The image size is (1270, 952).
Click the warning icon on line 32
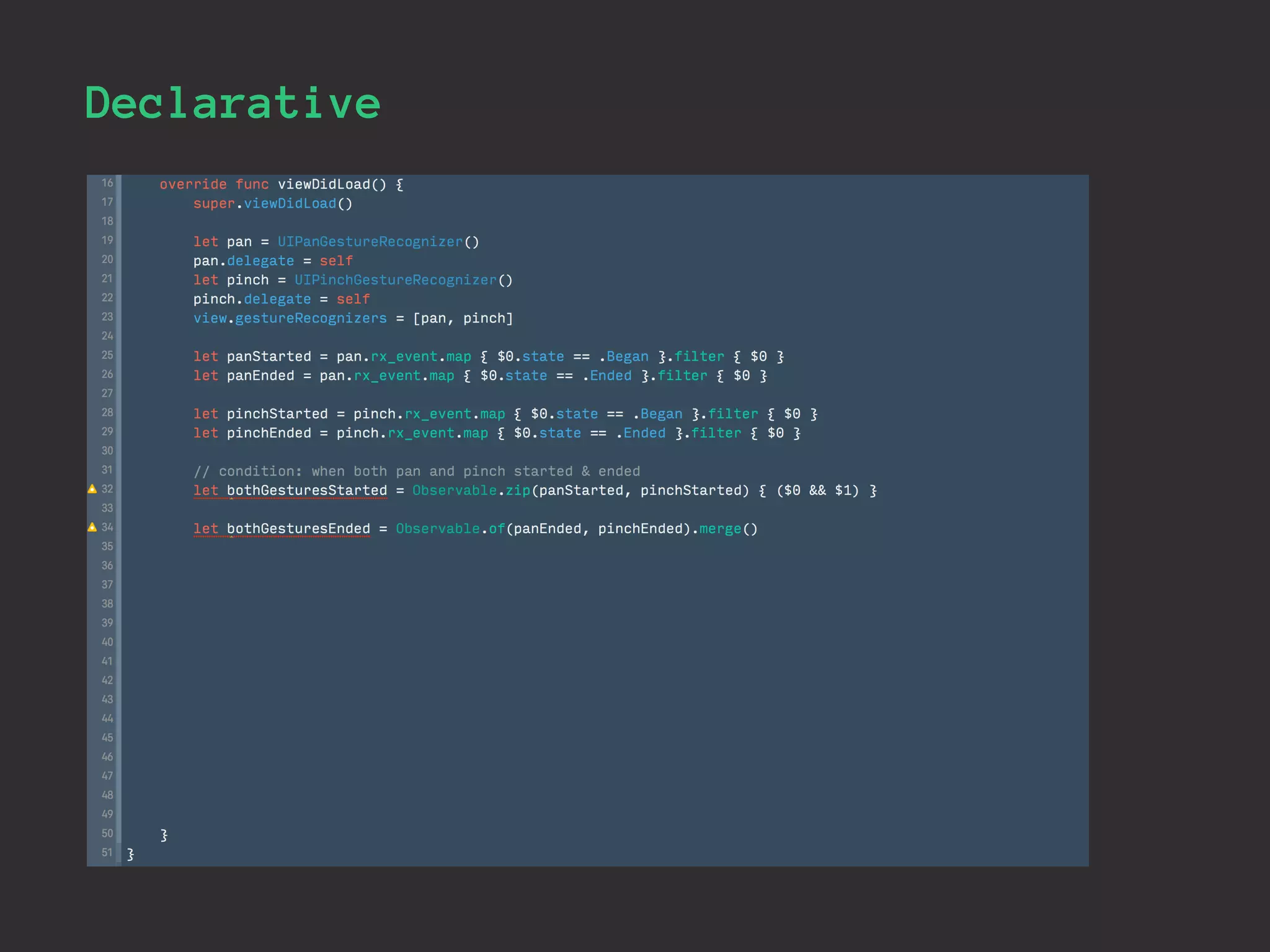coord(92,489)
